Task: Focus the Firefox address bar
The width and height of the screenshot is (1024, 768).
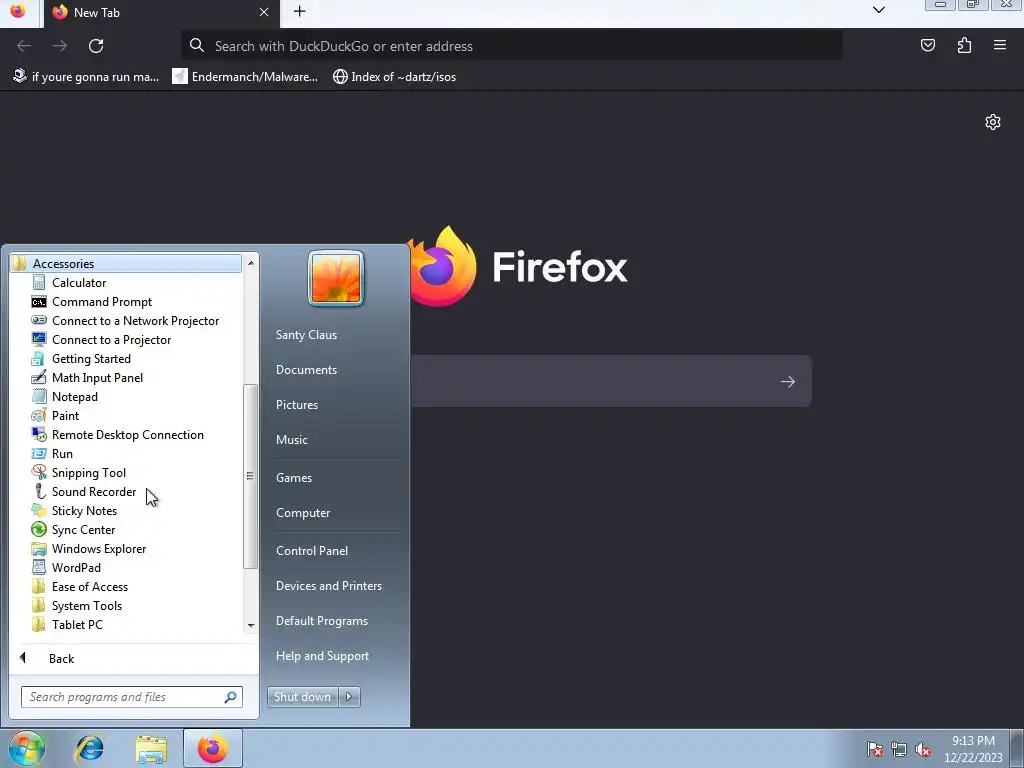Action: click(511, 46)
